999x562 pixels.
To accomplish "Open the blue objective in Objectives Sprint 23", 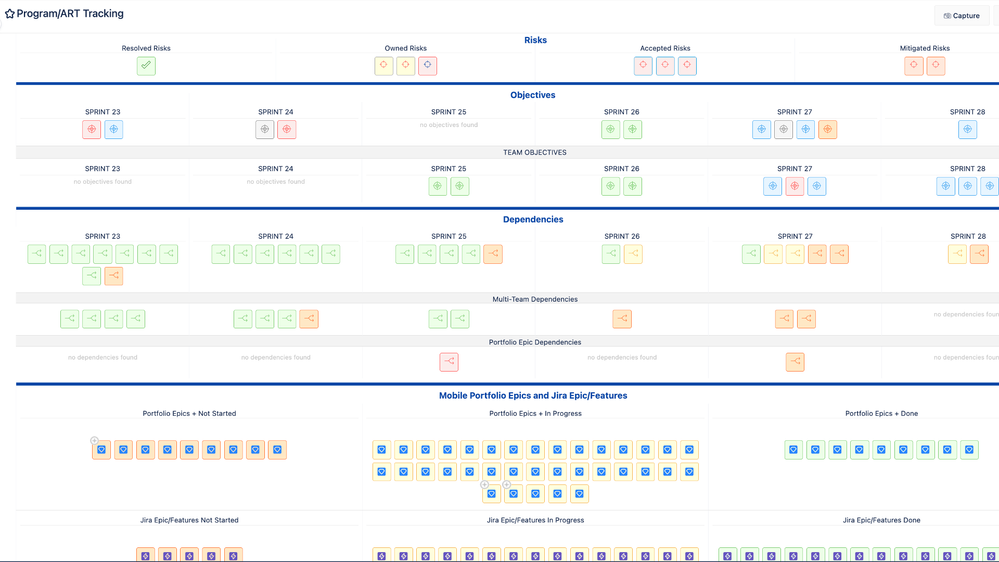I will coord(113,129).
